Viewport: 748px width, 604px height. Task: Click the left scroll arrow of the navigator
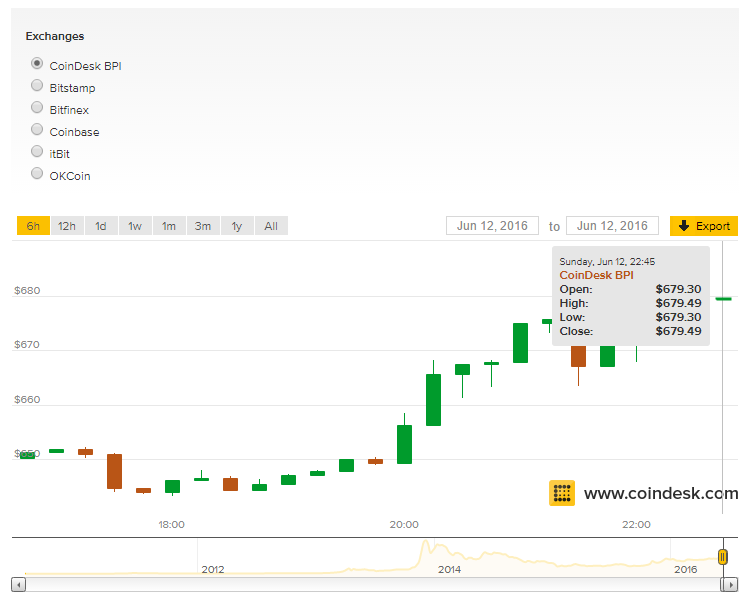tap(18, 584)
